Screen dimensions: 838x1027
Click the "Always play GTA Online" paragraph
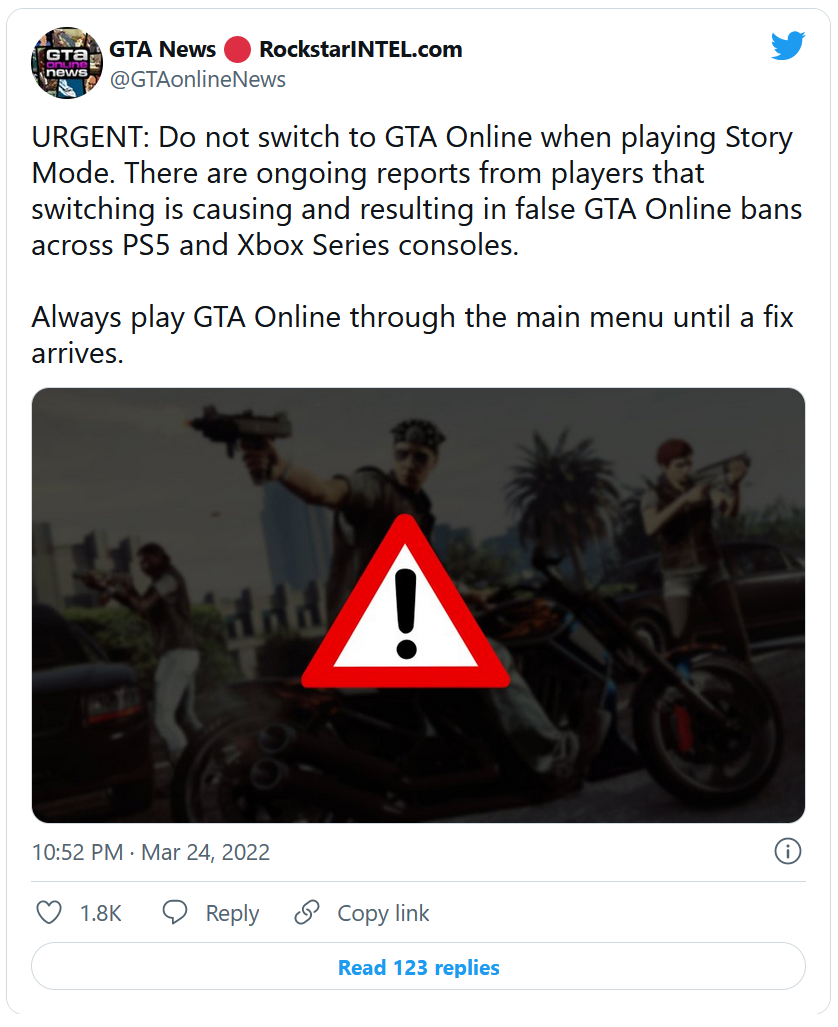[x=411, y=334]
